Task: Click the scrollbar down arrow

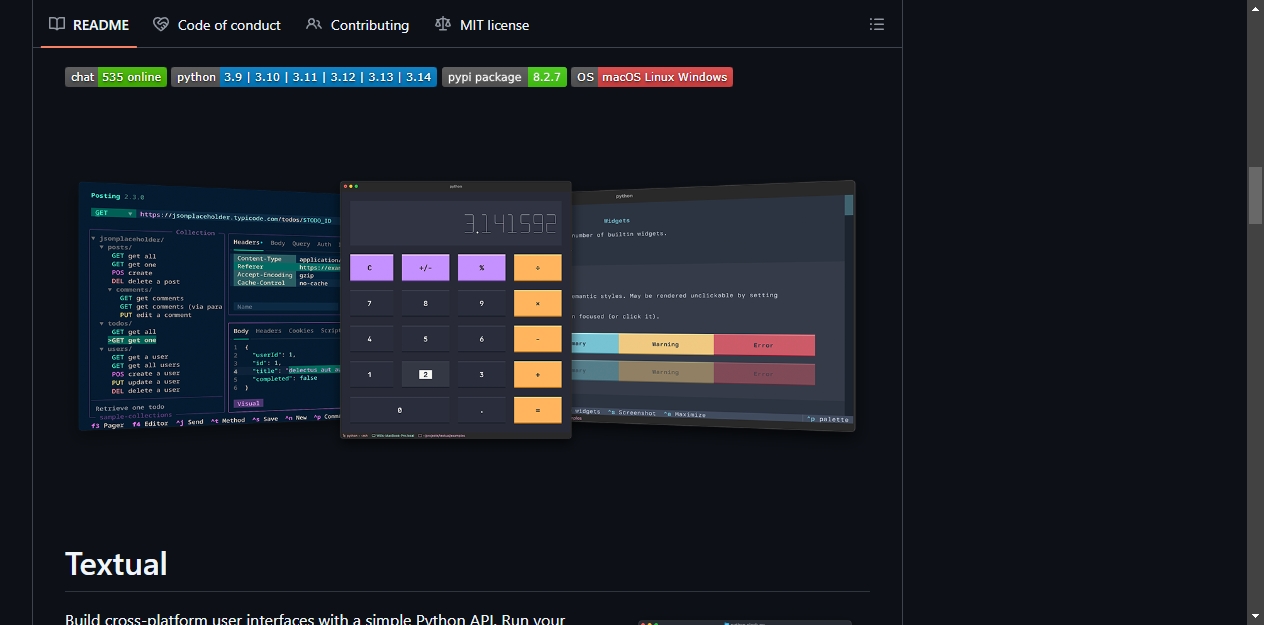Action: click(1256, 616)
